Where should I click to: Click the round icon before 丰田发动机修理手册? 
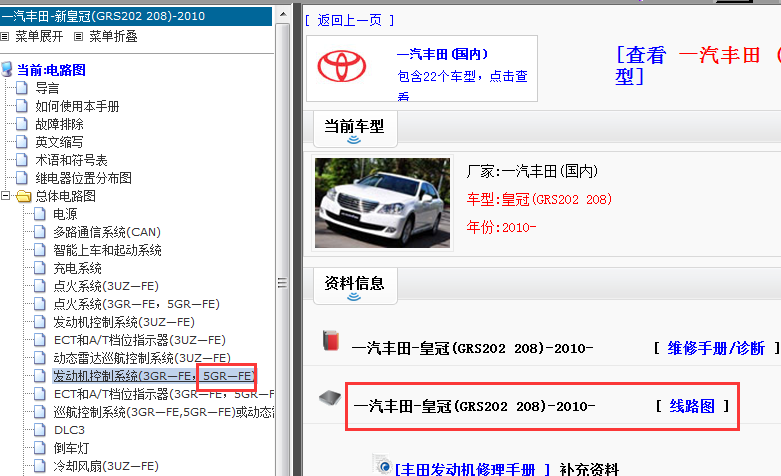coord(384,467)
